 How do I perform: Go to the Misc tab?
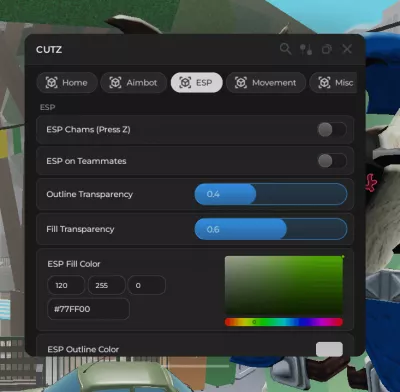tap(333, 82)
